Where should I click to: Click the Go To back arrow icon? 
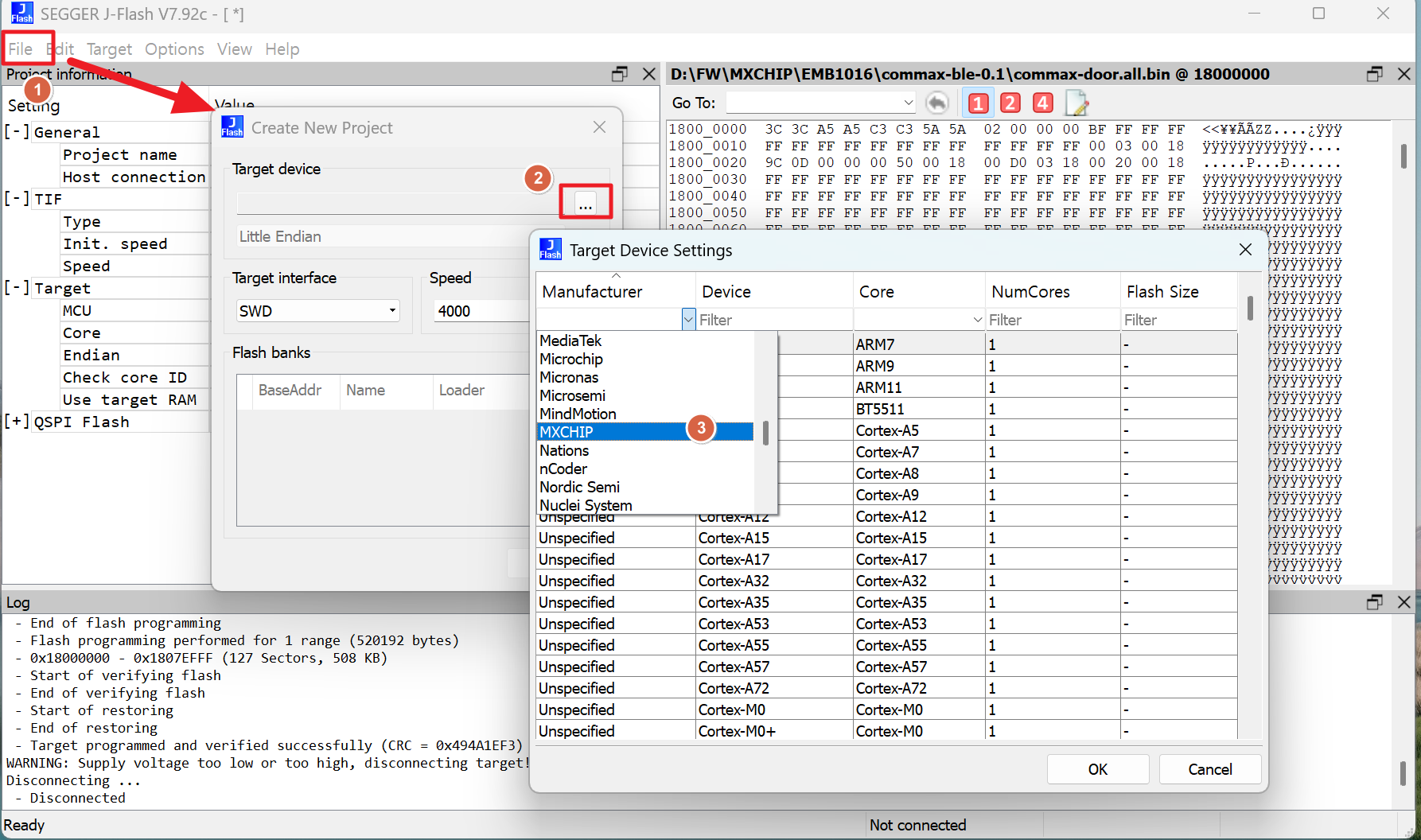tap(937, 103)
